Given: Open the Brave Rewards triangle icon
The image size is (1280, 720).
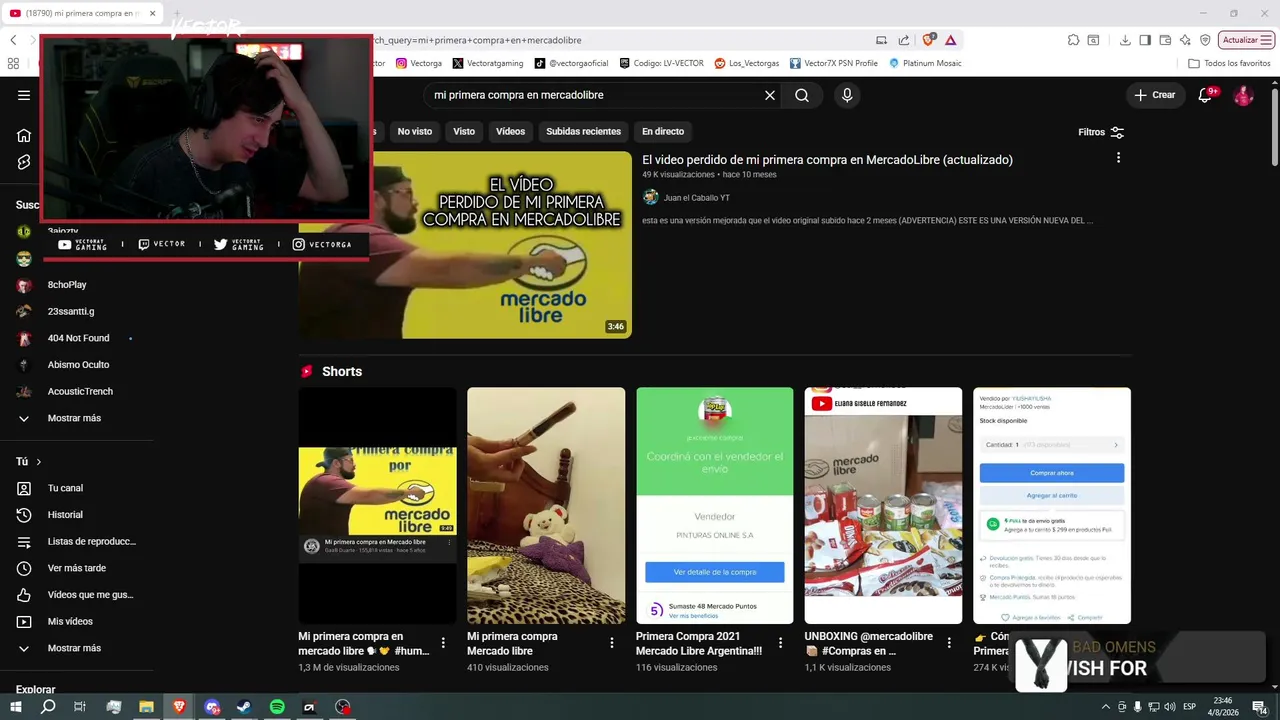Looking at the screenshot, I should (x=950, y=40).
